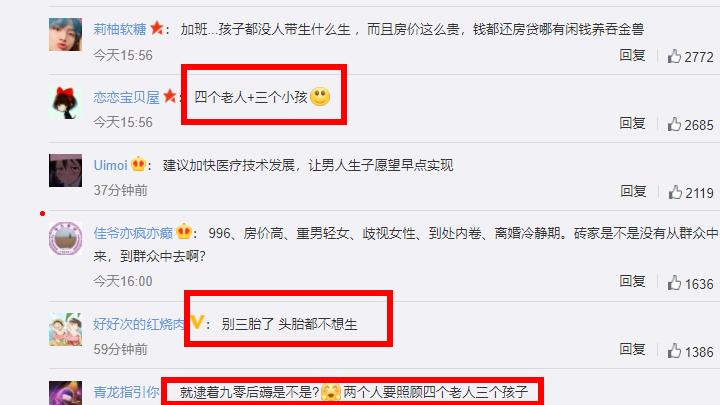720x405 pixels.
Task: Click the smiley emoji in 恋恋宝贝屋's comment
Action: coord(320,96)
